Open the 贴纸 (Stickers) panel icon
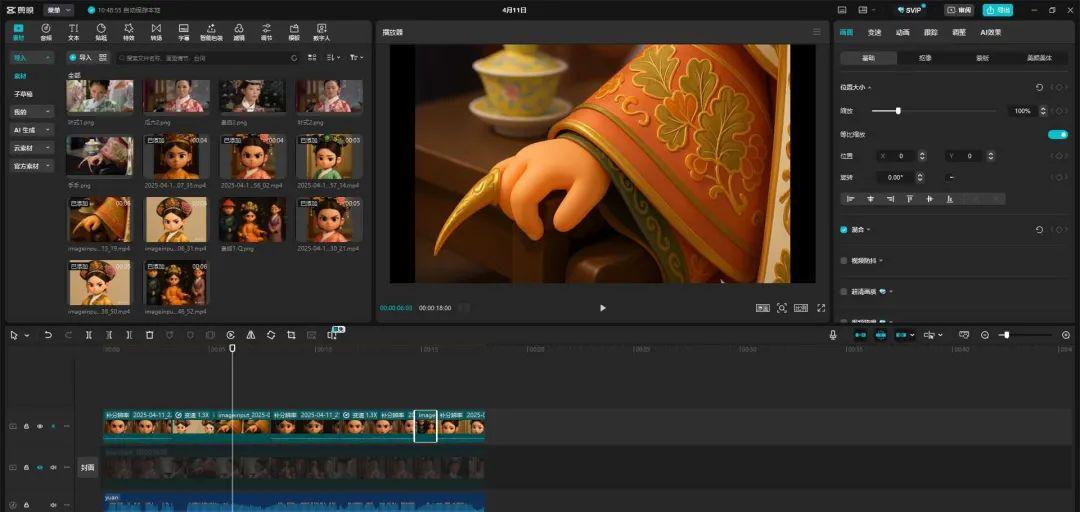The height and width of the screenshot is (512, 1080). pos(101,32)
